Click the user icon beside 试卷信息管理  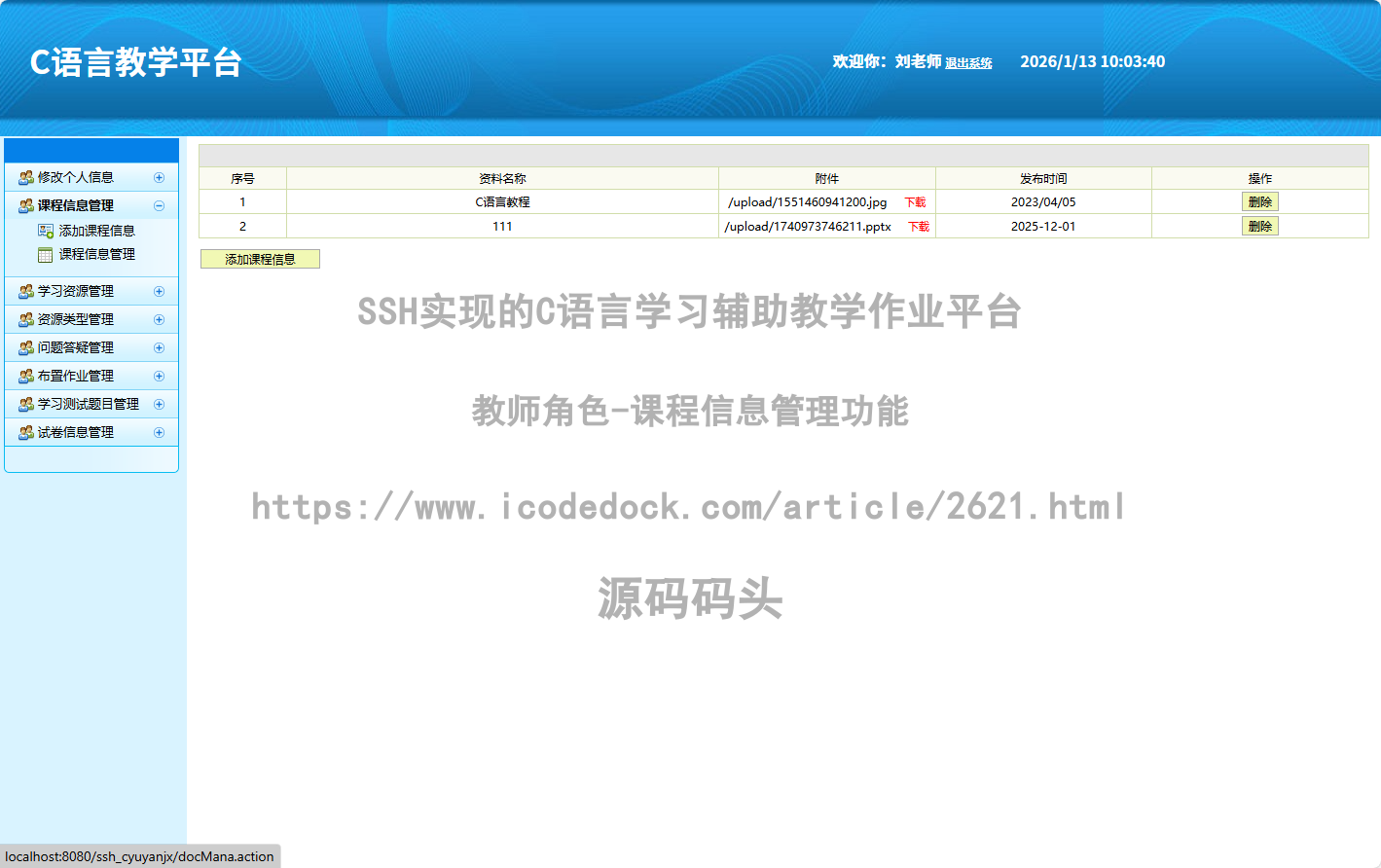26,432
